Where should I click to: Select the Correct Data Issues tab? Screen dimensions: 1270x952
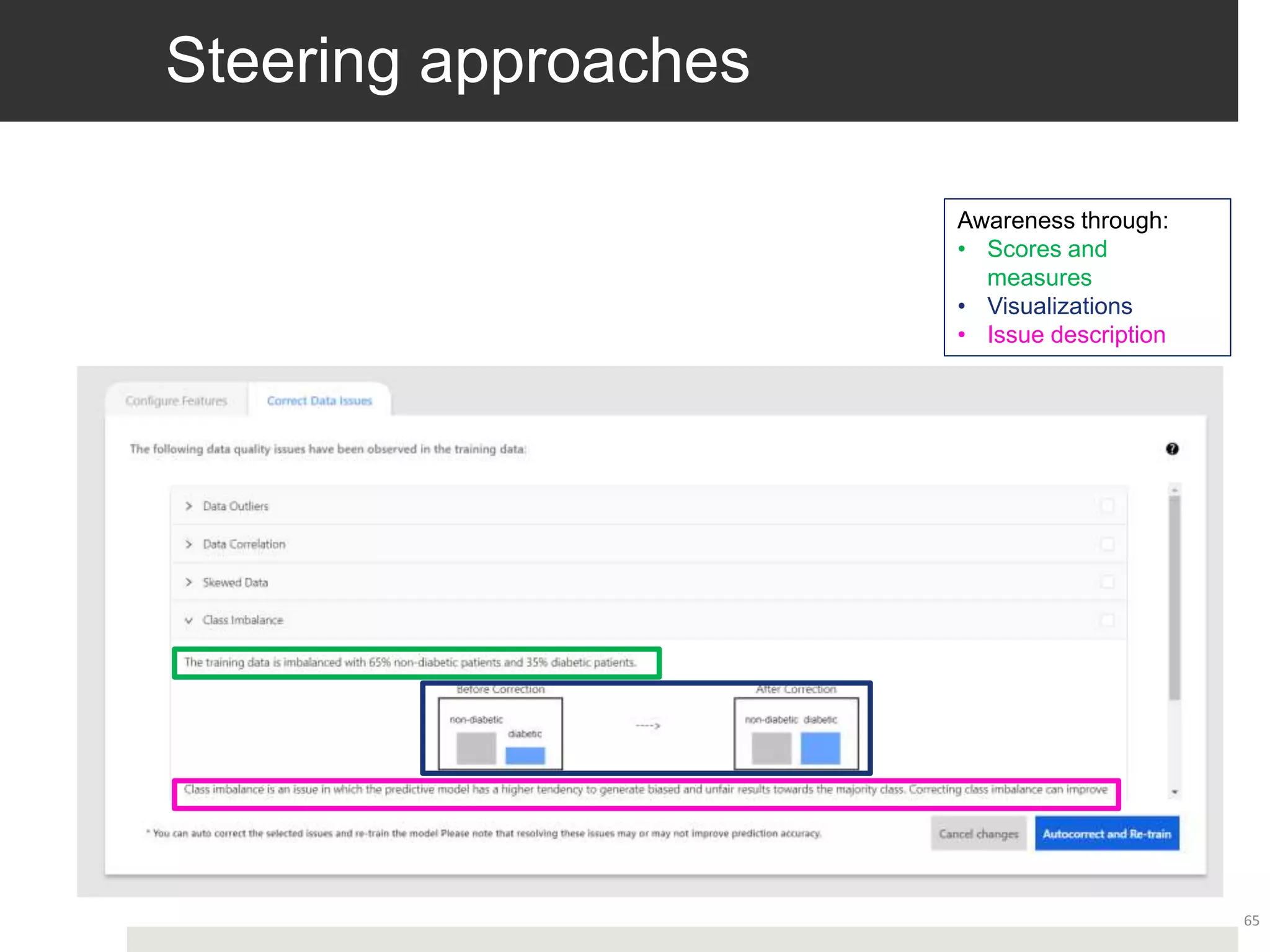click(319, 400)
